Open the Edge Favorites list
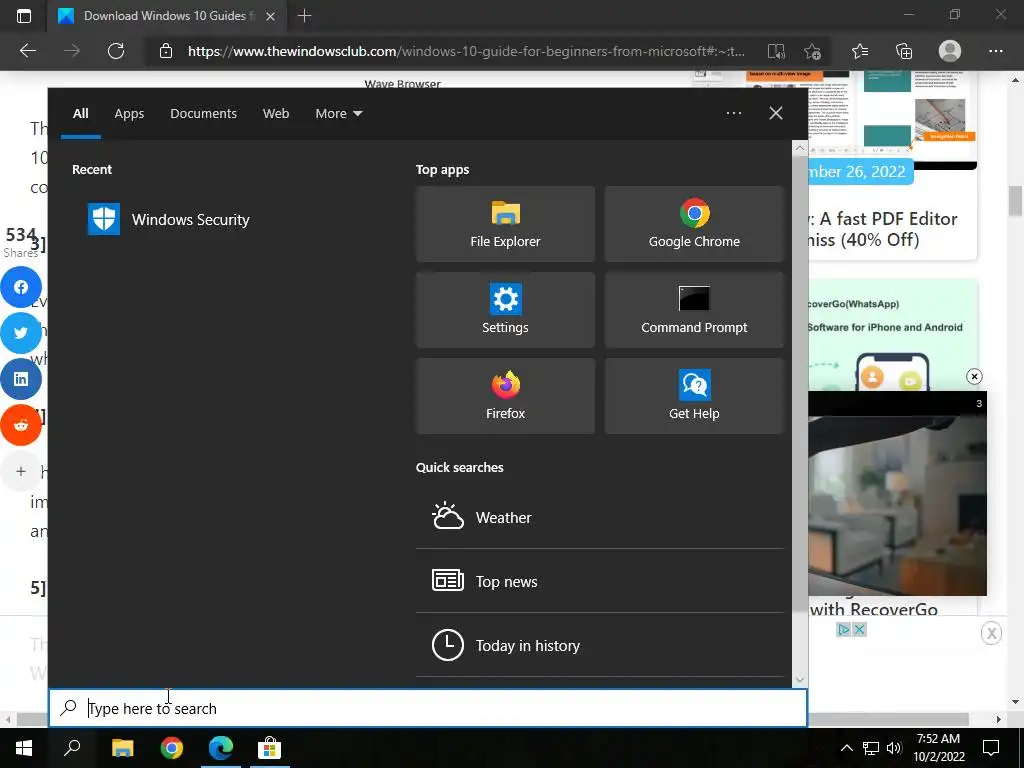Viewport: 1024px width, 768px height. pyautogui.click(x=860, y=51)
